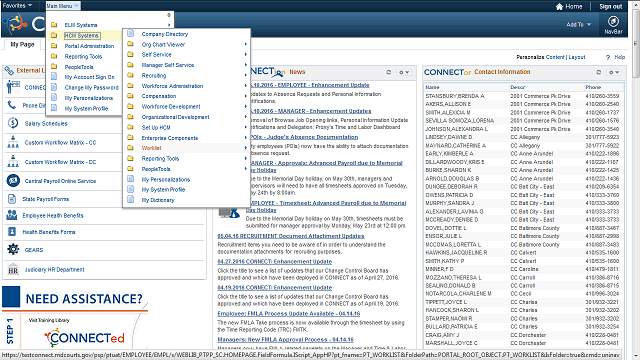
Task: Click the Custom Workflow Matrix - DC icon
Action: pyautogui.click(x=13, y=161)
